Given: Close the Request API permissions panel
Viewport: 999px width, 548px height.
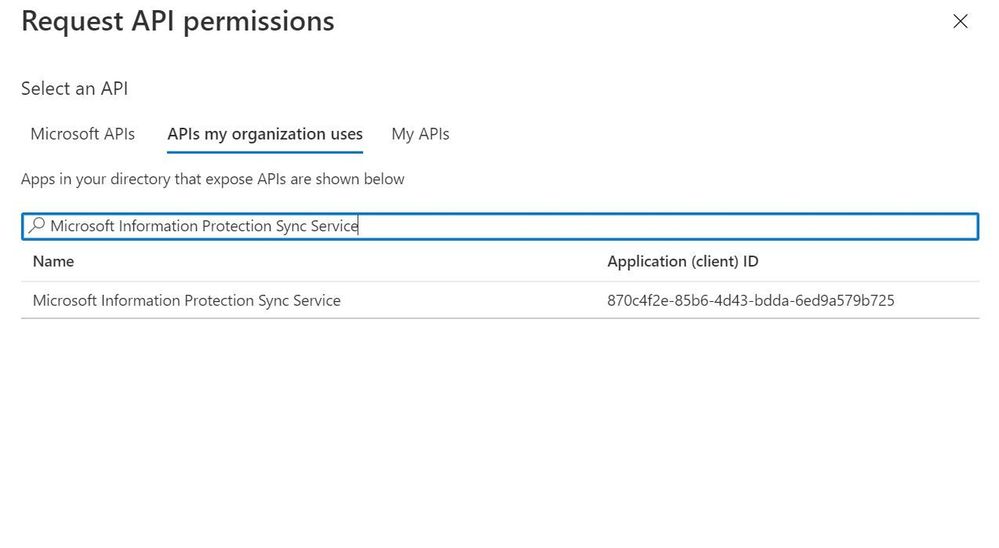Looking at the screenshot, I should (x=960, y=21).
